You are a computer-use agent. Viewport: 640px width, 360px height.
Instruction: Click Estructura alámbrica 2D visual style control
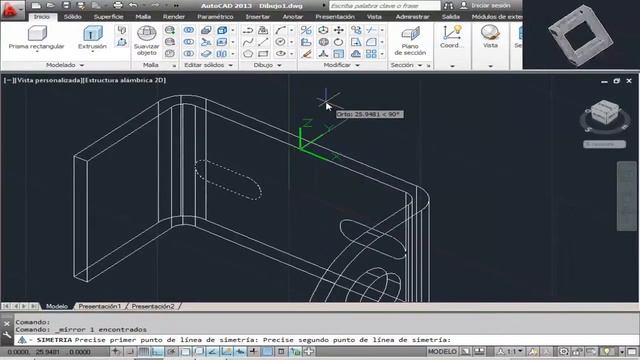coord(124,80)
